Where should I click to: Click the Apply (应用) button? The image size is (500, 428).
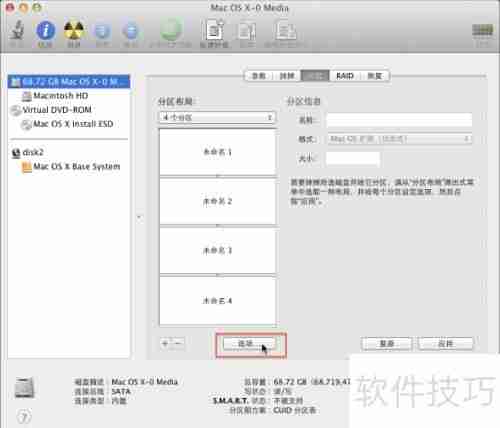445,344
